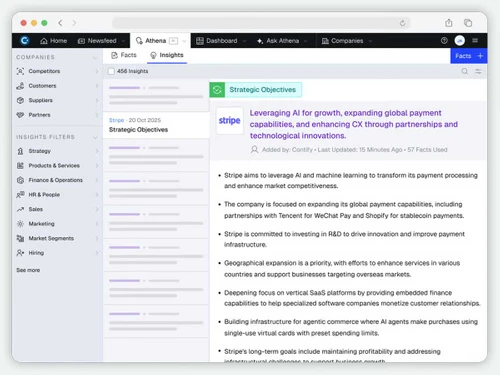Screen dimensions: 500x375
Task: Click the browser share icon
Action: click(x=449, y=23)
